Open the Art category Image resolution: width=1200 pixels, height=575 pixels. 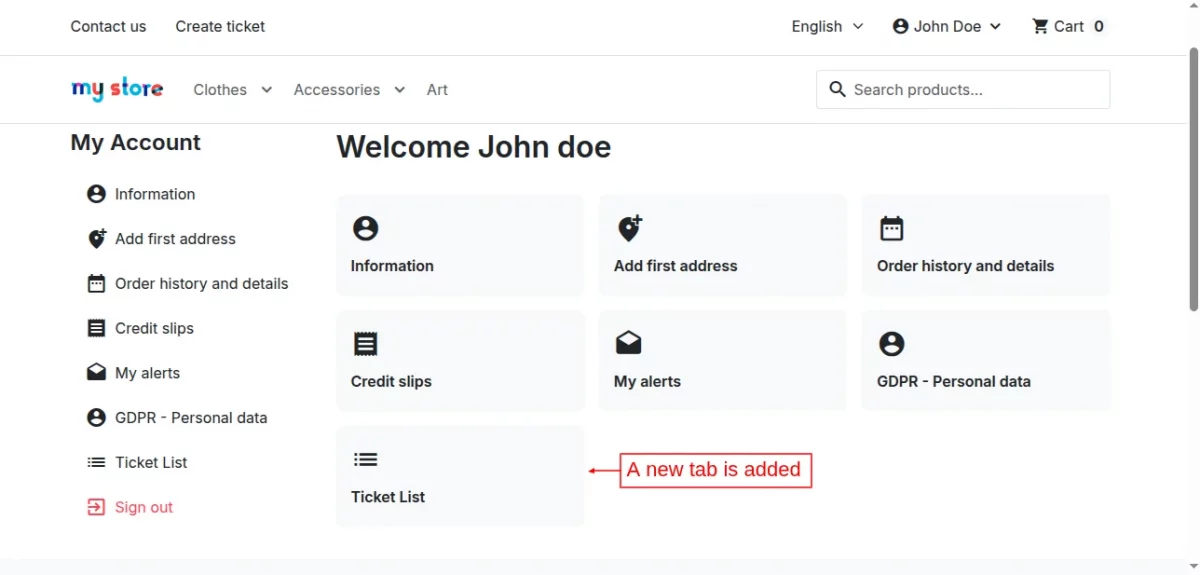437,90
